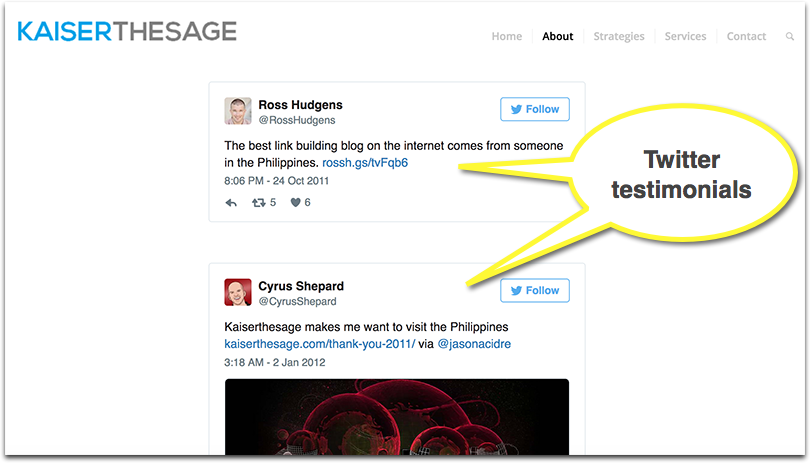Open the search magnifier icon in navigation

pyautogui.click(x=789, y=36)
